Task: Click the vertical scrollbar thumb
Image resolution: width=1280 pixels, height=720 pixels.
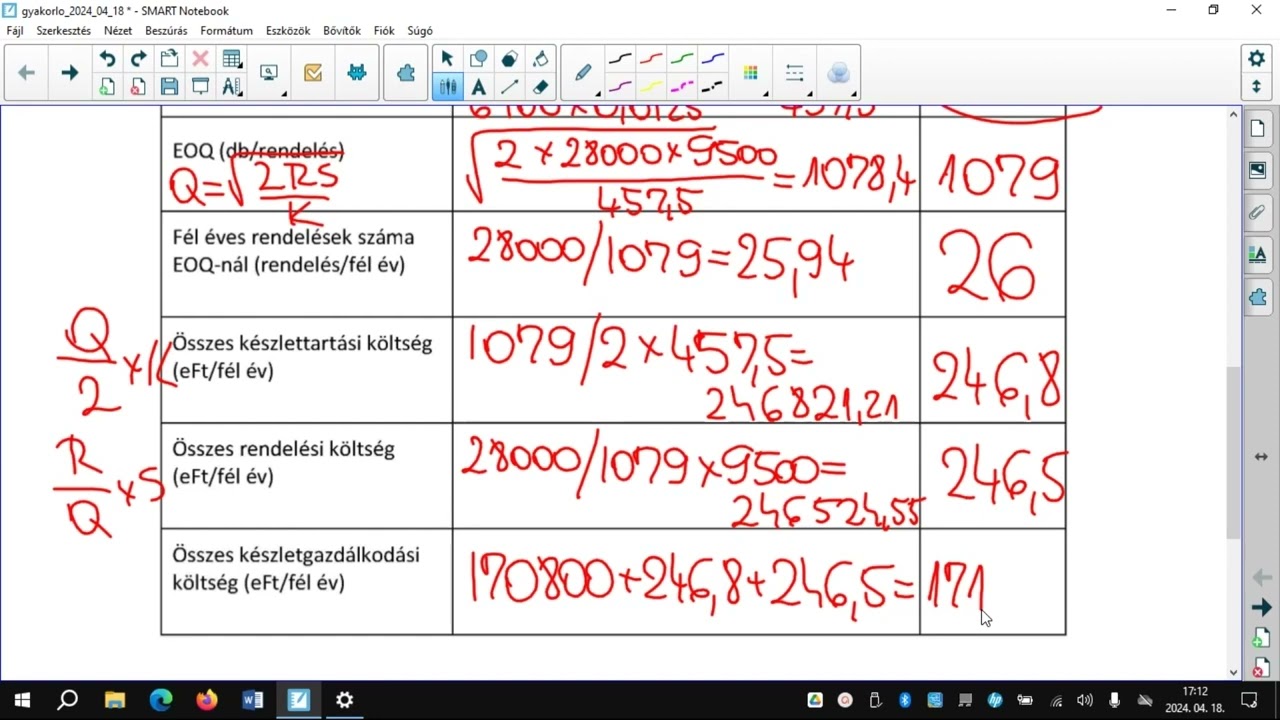Action: pos(1233,453)
